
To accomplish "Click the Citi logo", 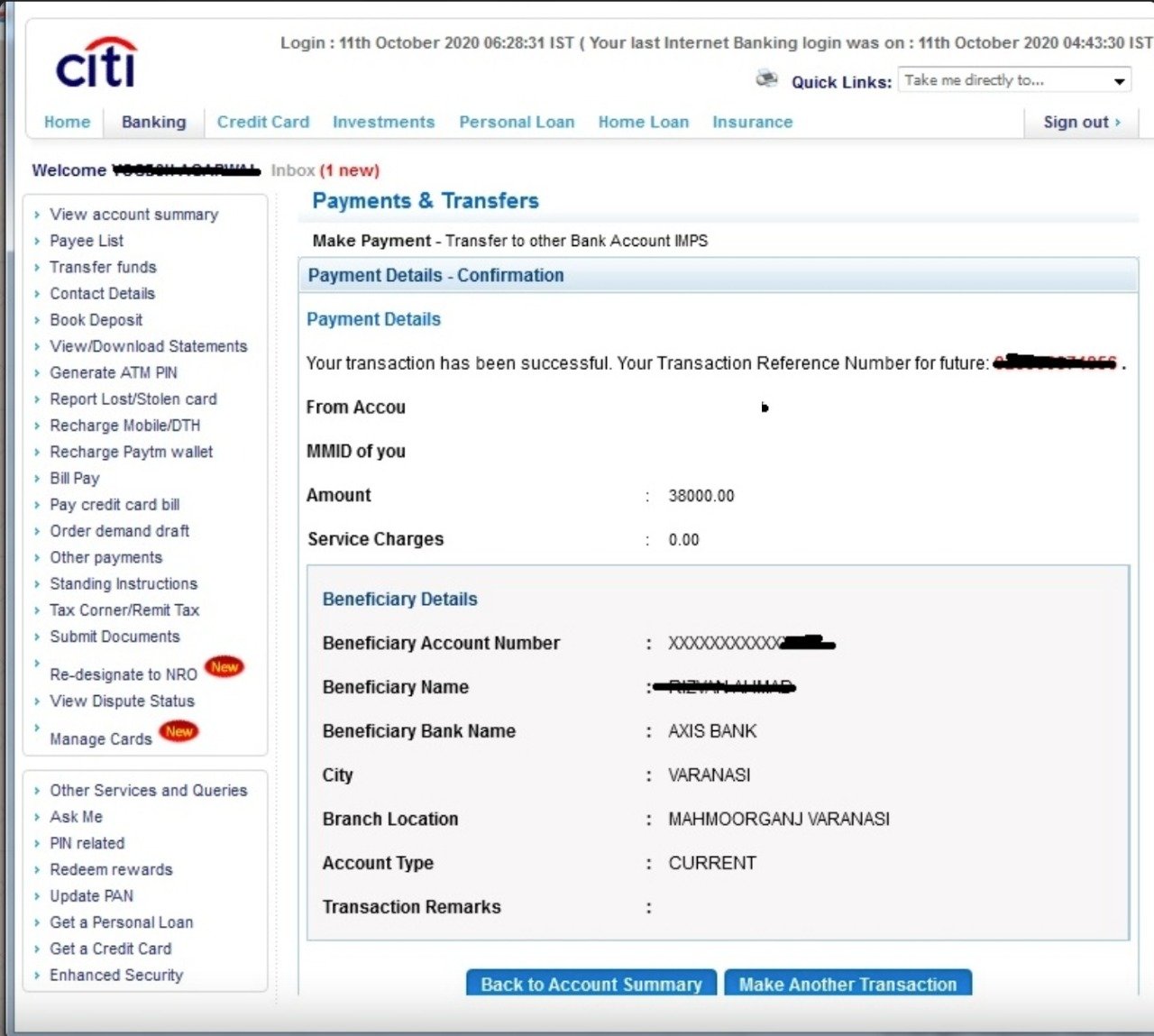I will (x=96, y=64).
